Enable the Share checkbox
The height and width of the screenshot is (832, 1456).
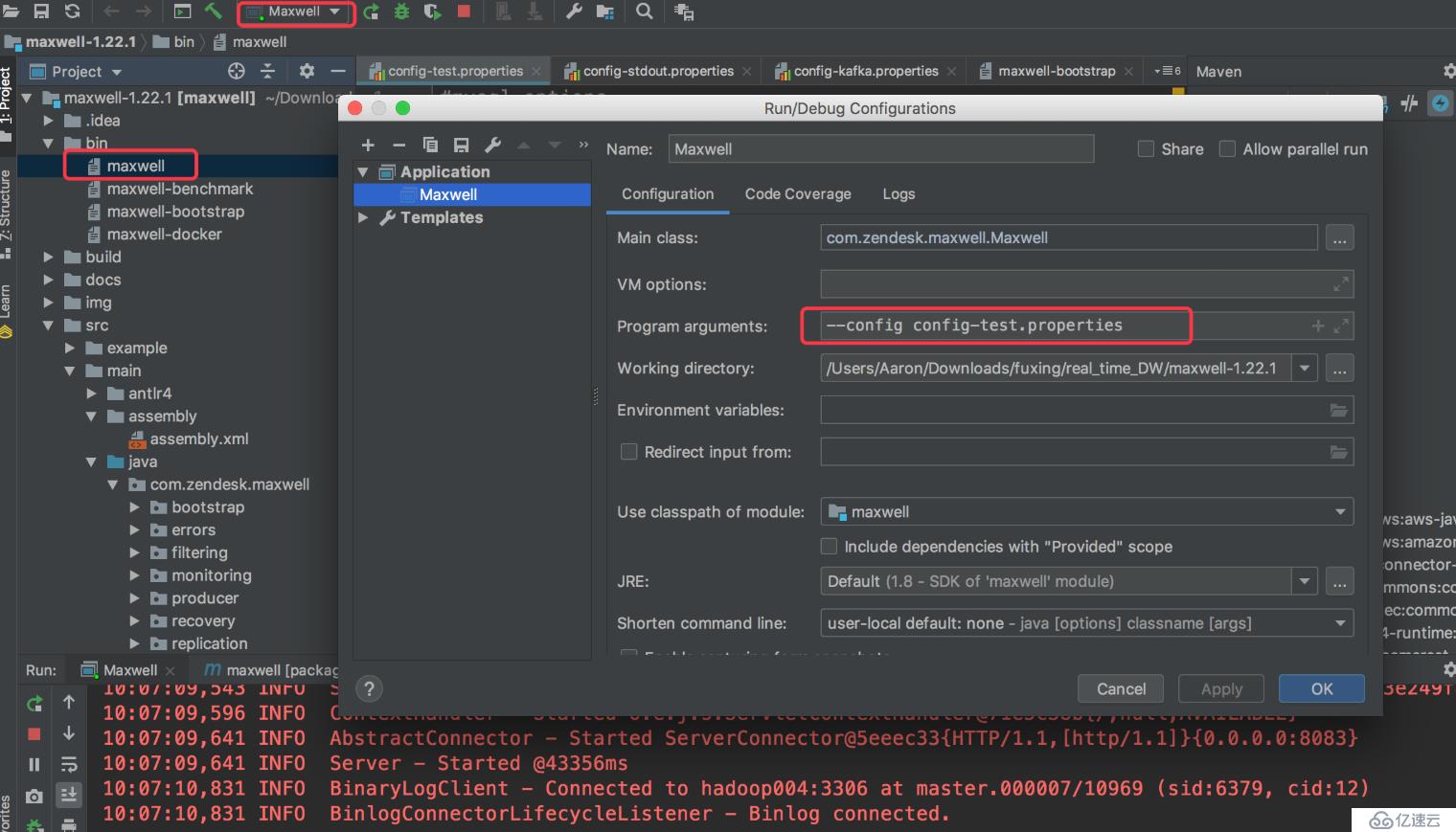coord(1146,148)
